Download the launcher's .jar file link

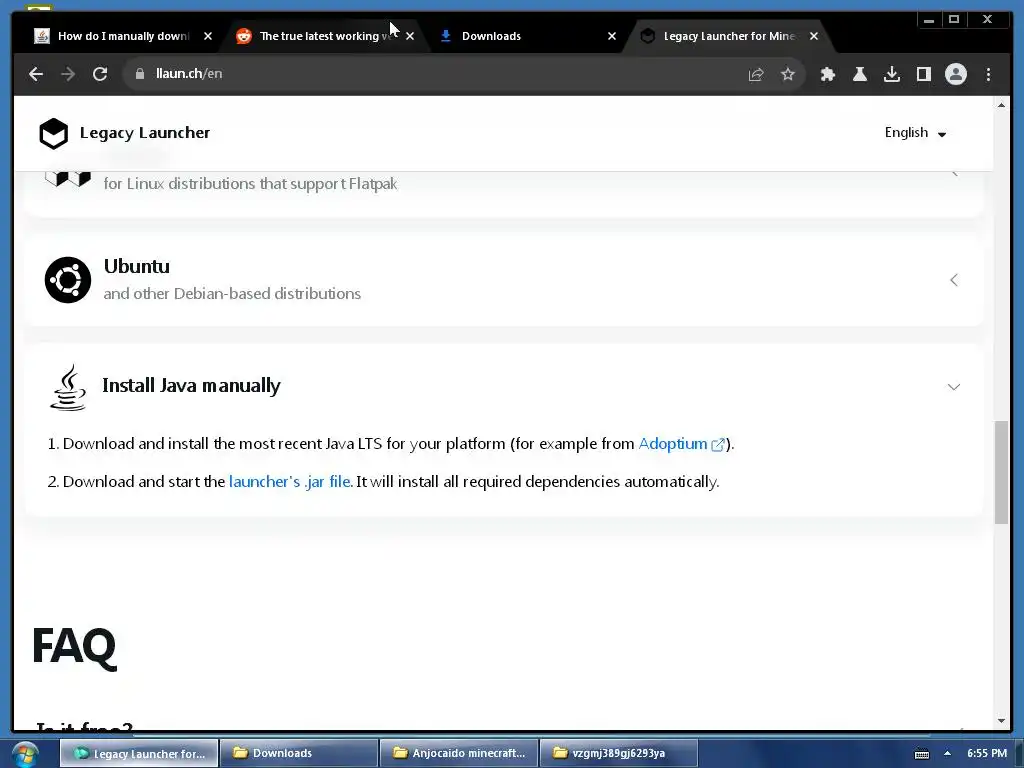[x=291, y=482]
